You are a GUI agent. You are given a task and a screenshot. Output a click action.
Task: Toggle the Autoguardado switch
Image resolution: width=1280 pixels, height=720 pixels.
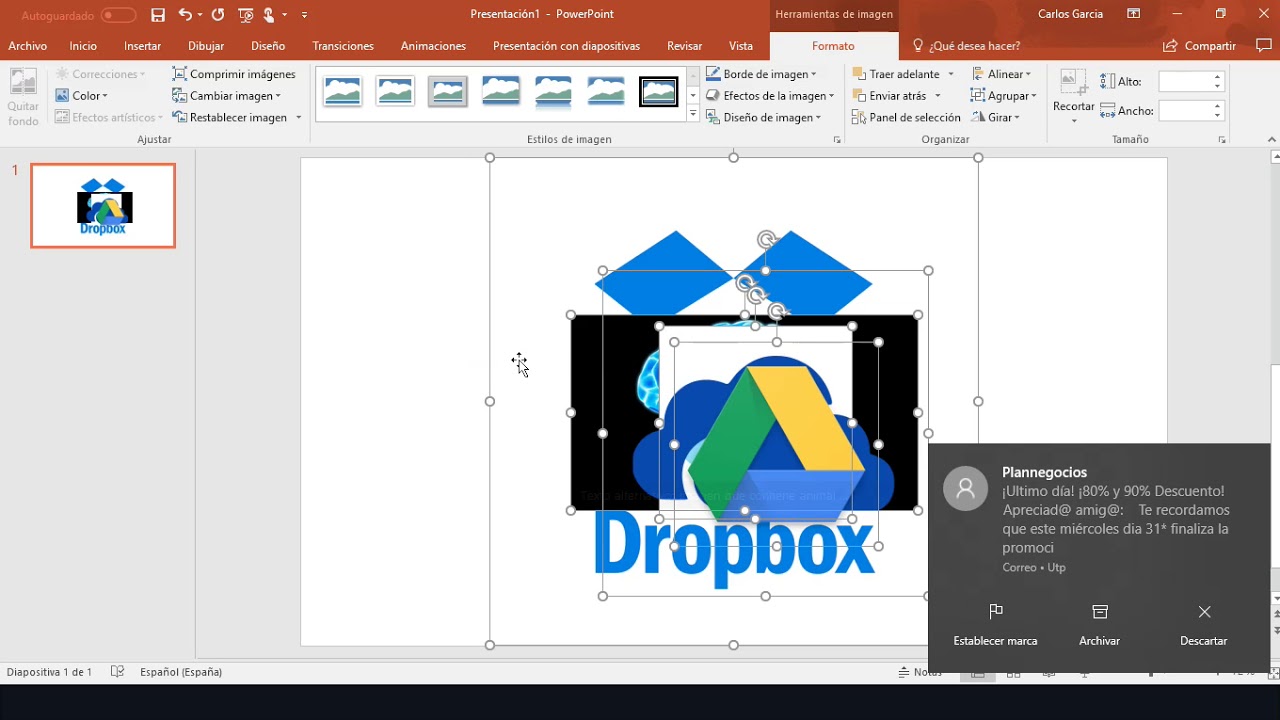tap(118, 15)
